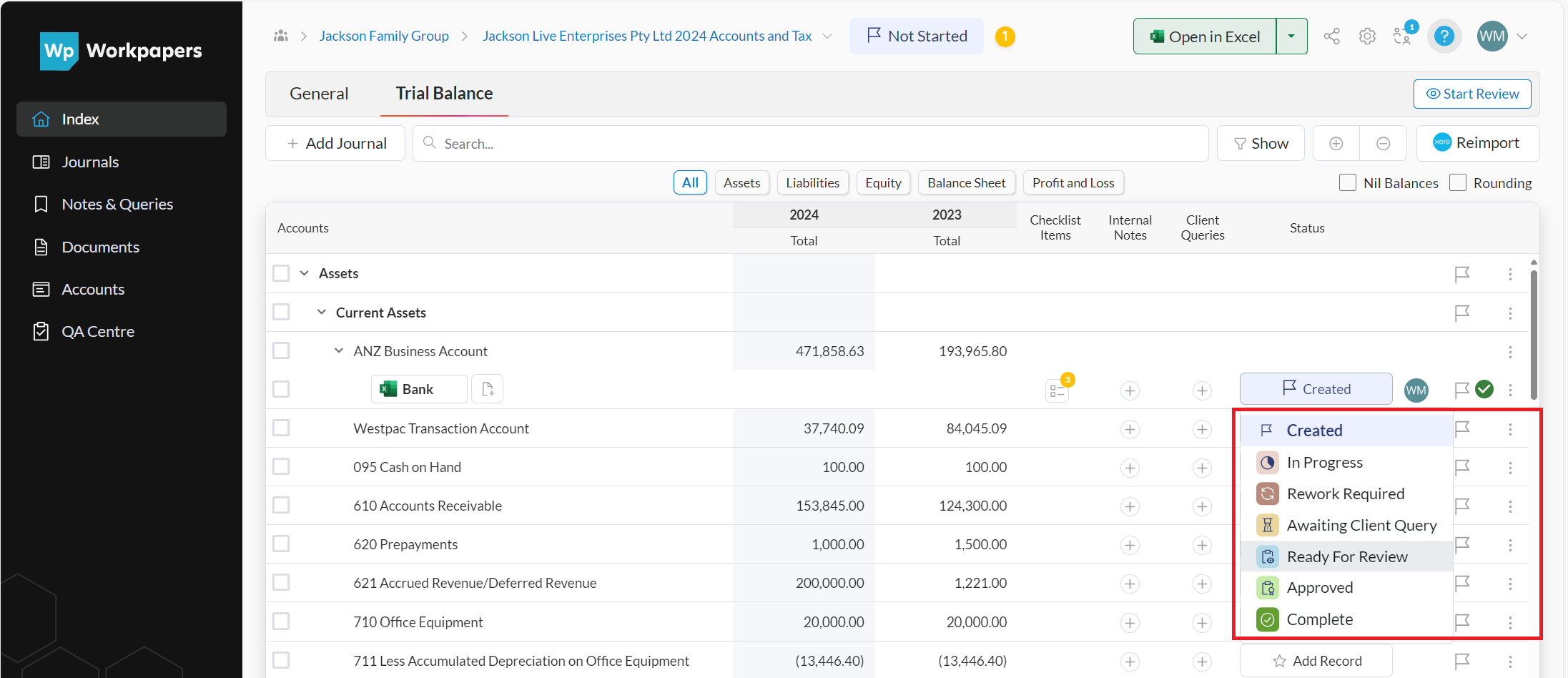Collapse the ANZ Business Account chevron
The width and height of the screenshot is (1568, 678).
(x=339, y=350)
